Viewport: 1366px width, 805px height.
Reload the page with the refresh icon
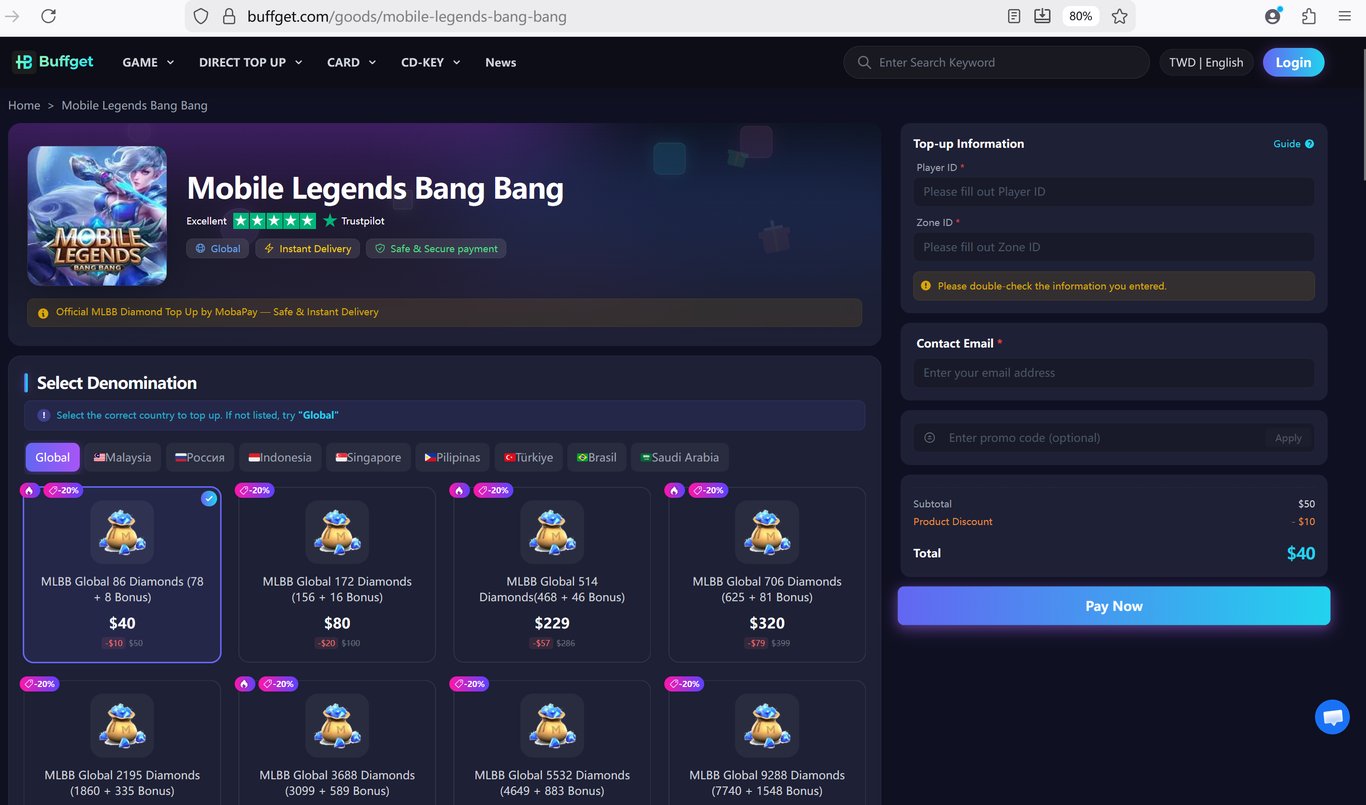48,16
